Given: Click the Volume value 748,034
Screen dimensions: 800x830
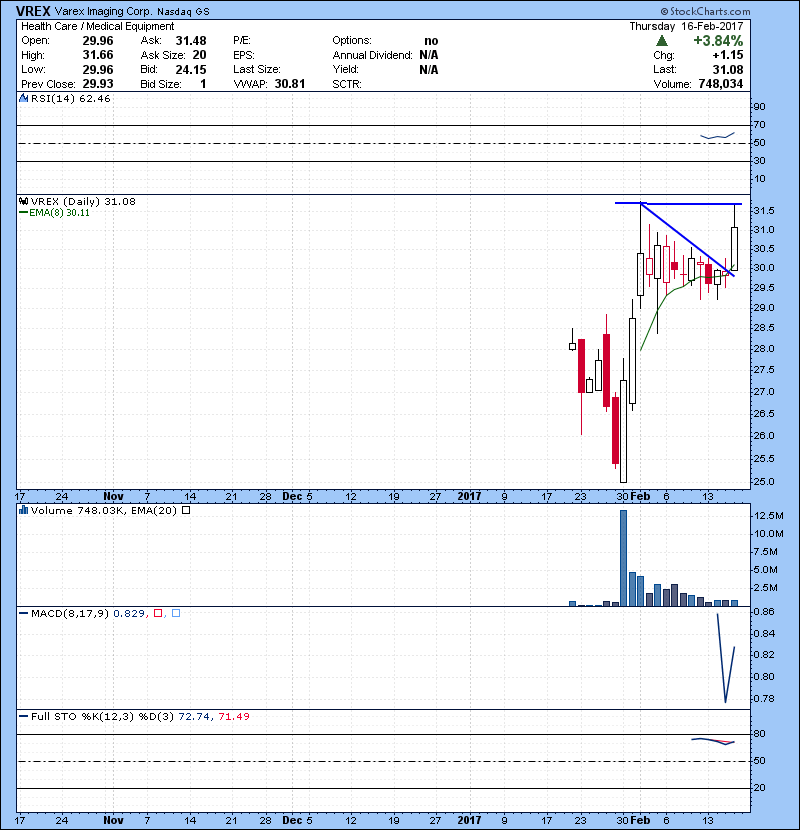Looking at the screenshot, I should [x=721, y=84].
